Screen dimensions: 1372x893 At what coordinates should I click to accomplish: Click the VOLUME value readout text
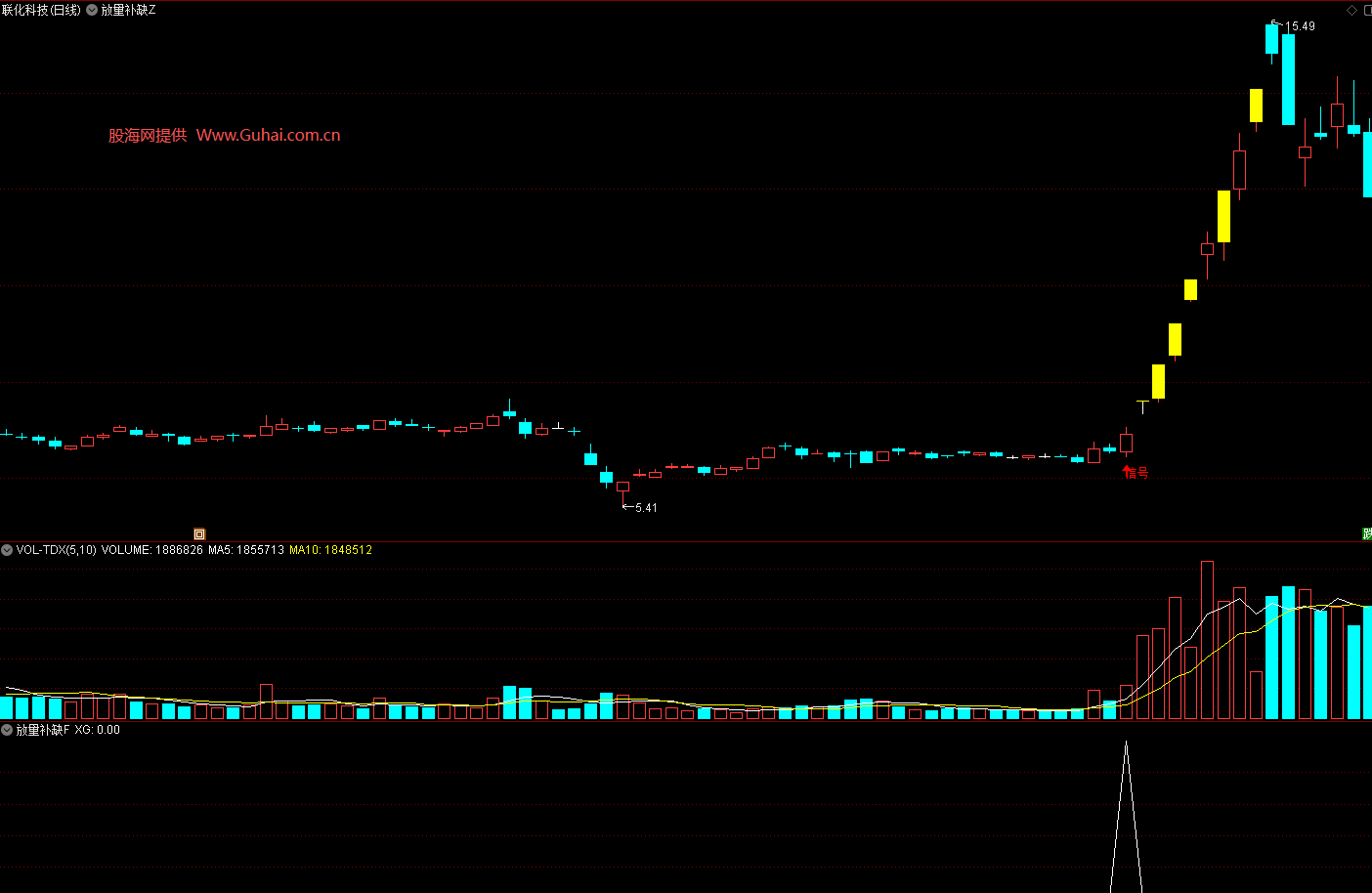click(152, 550)
